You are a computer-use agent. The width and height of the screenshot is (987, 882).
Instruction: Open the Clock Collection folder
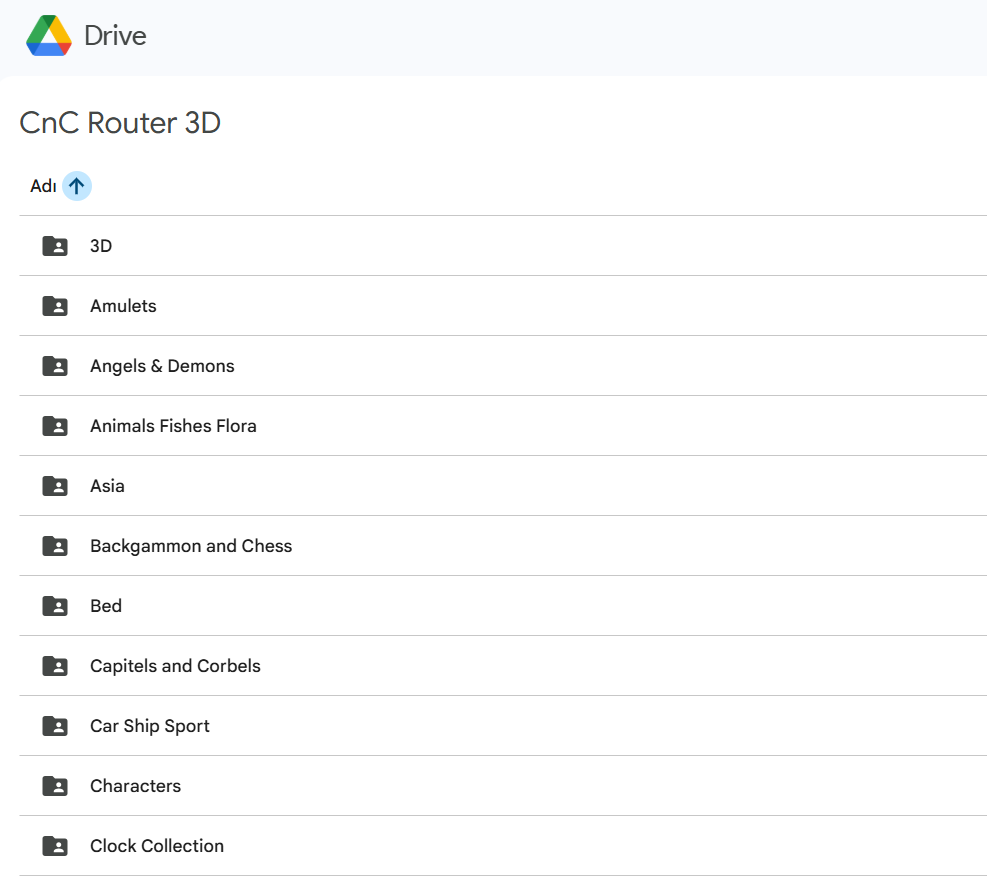(x=157, y=846)
